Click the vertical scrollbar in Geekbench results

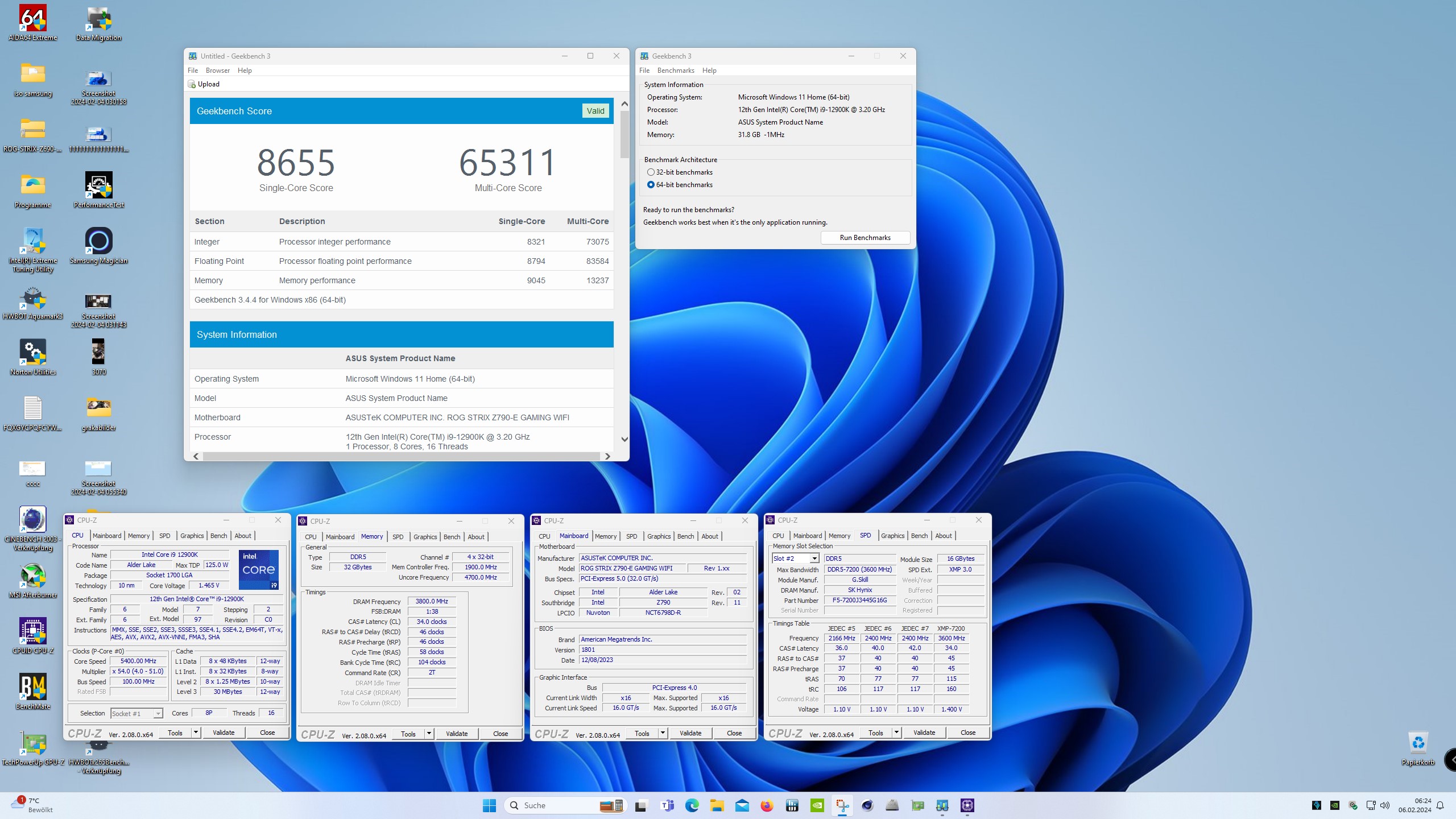pos(624,135)
